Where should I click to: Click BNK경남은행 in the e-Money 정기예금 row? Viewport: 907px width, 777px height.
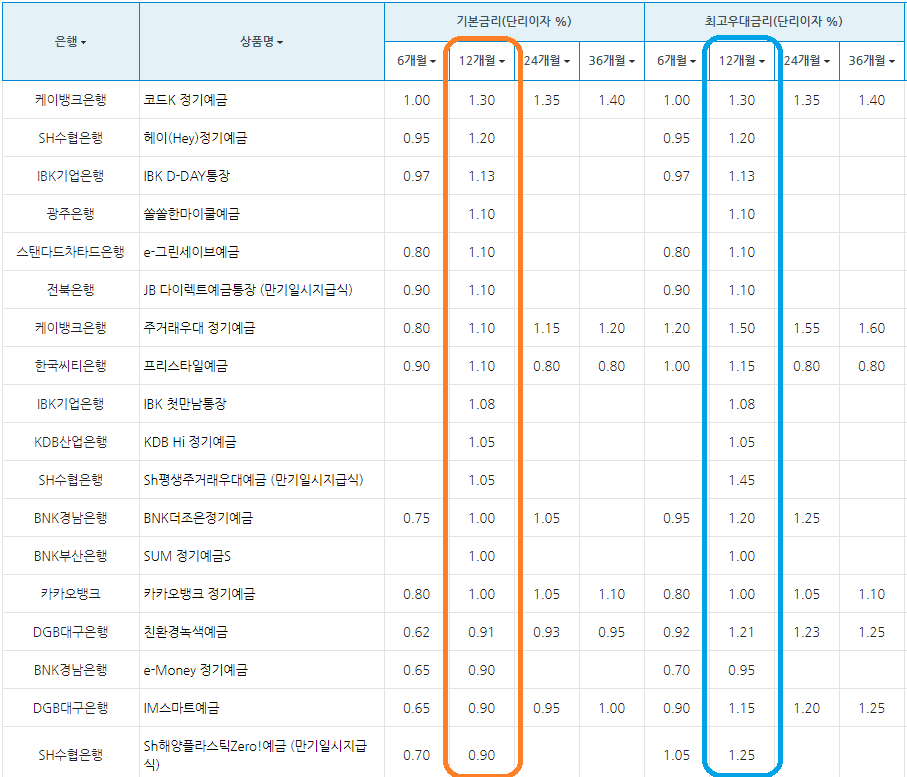click(71, 670)
